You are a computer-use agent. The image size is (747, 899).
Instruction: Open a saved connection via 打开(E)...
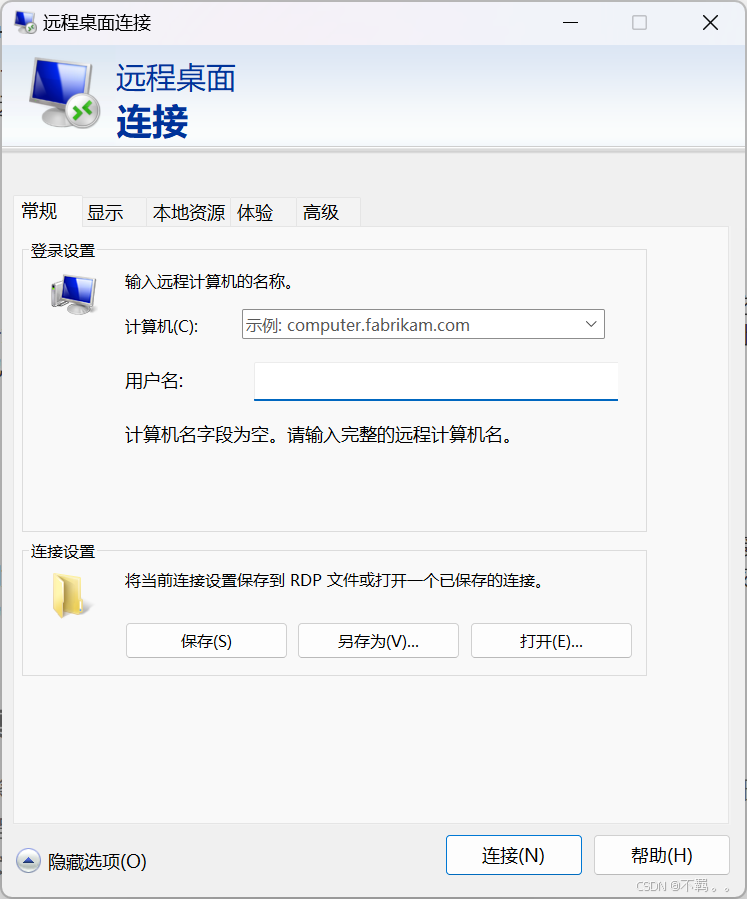pos(551,641)
